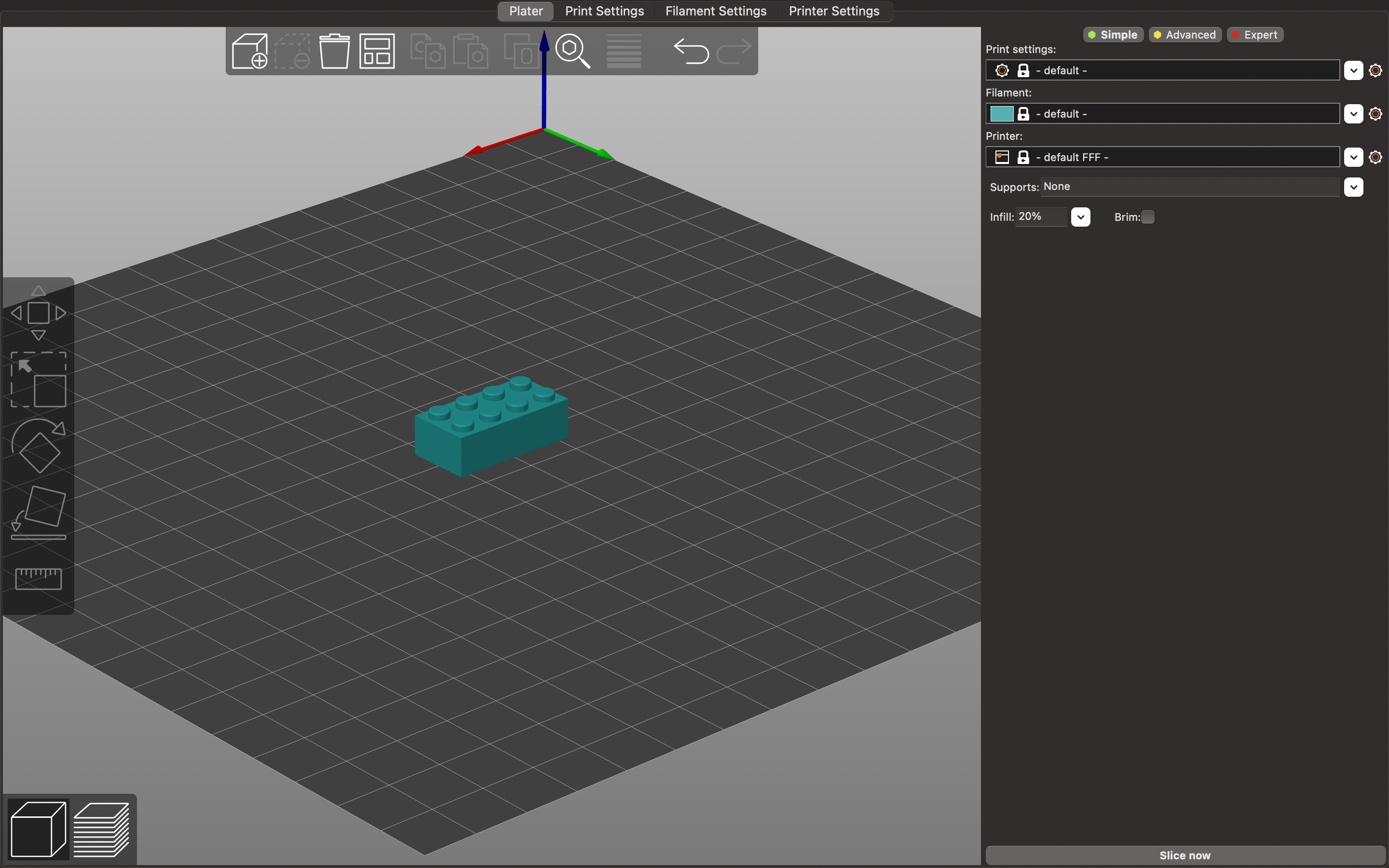
Task: Click the Search magnifier icon in toolbar
Action: [x=572, y=51]
